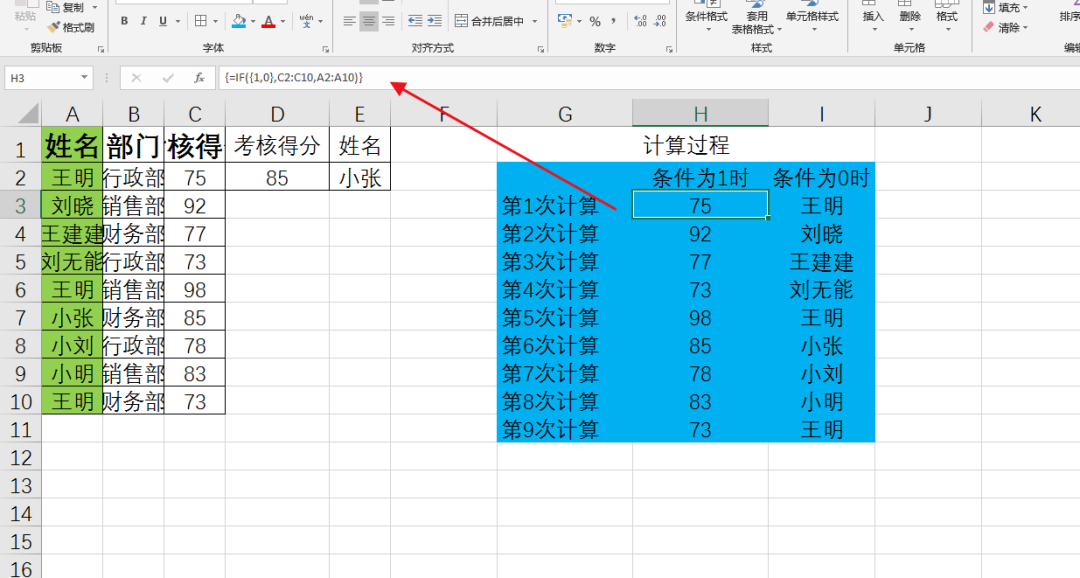This screenshot has height=578, width=1080.
Task: Open the Name Box dropdown arrow
Action: 84,77
